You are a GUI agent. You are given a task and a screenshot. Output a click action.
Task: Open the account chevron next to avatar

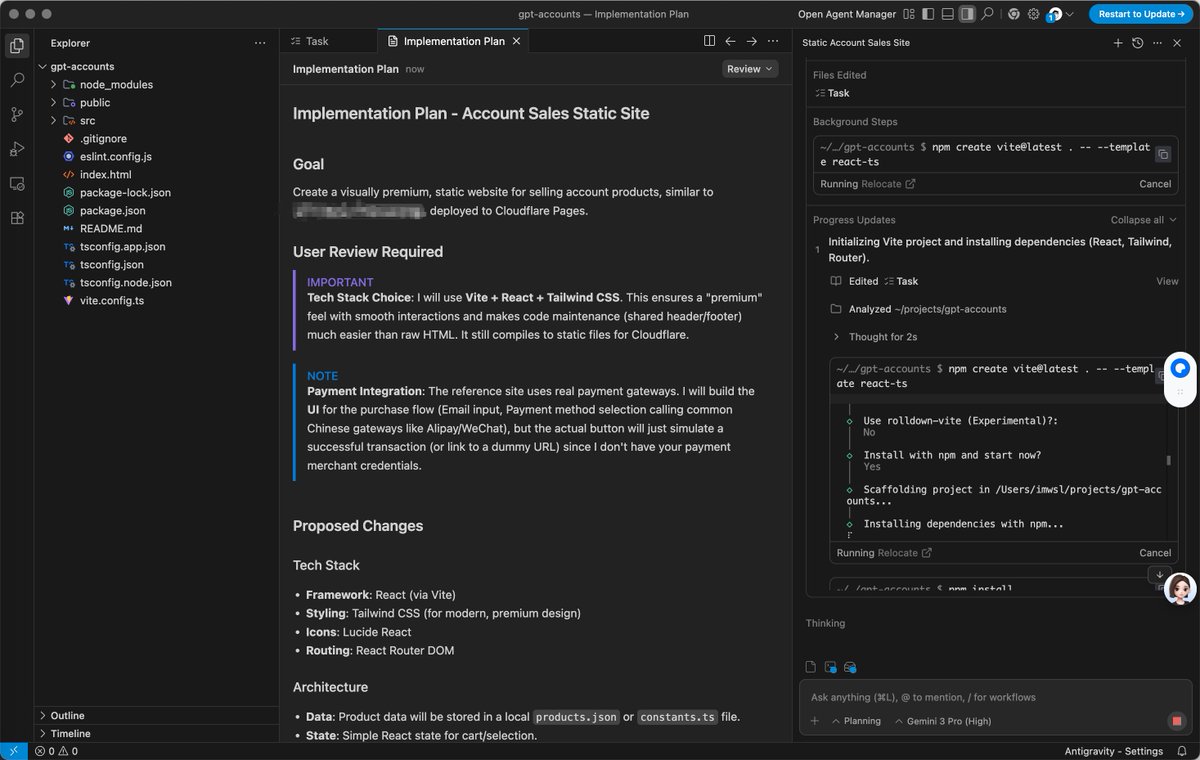(x=1070, y=15)
